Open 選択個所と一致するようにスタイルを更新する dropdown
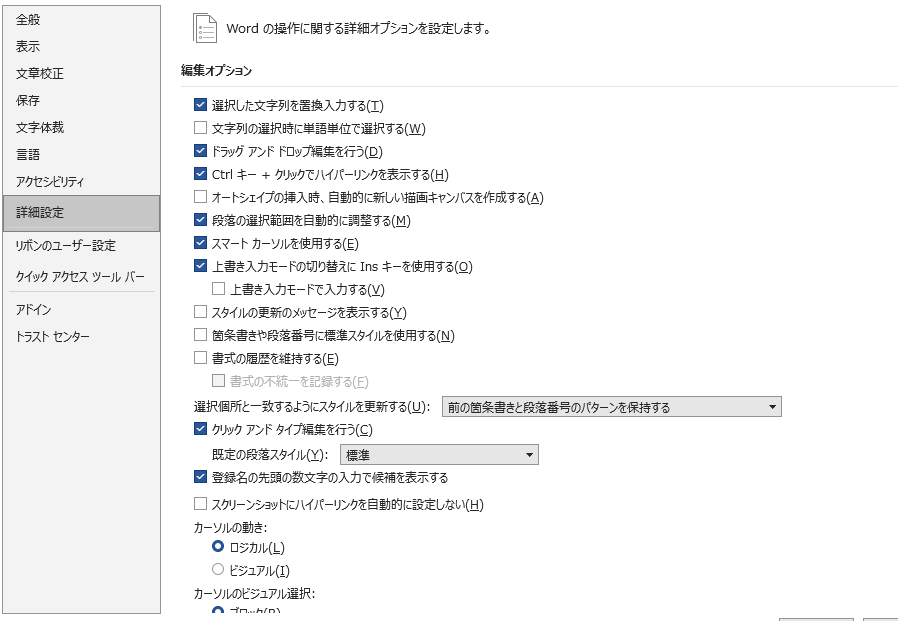This screenshot has height=621, width=898. [x=611, y=407]
